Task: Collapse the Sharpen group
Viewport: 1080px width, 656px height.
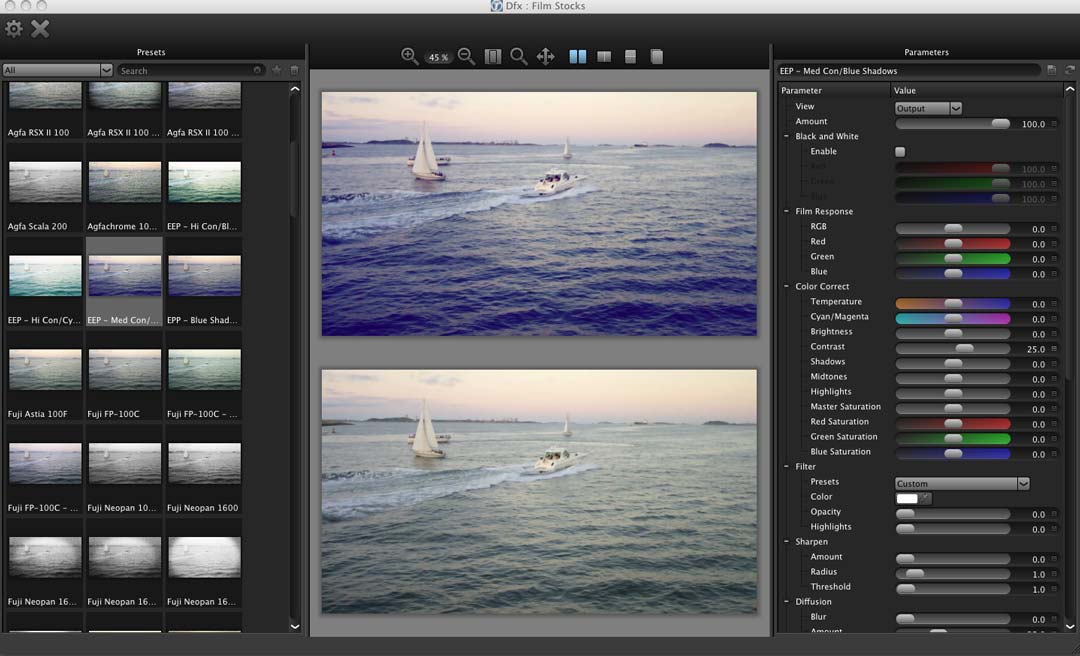Action: coord(786,542)
